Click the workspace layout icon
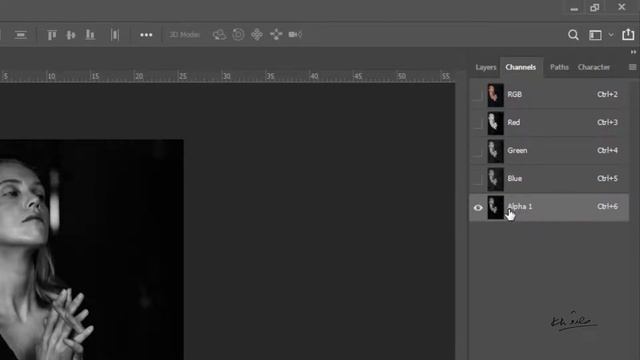640x360 pixels. (x=595, y=35)
